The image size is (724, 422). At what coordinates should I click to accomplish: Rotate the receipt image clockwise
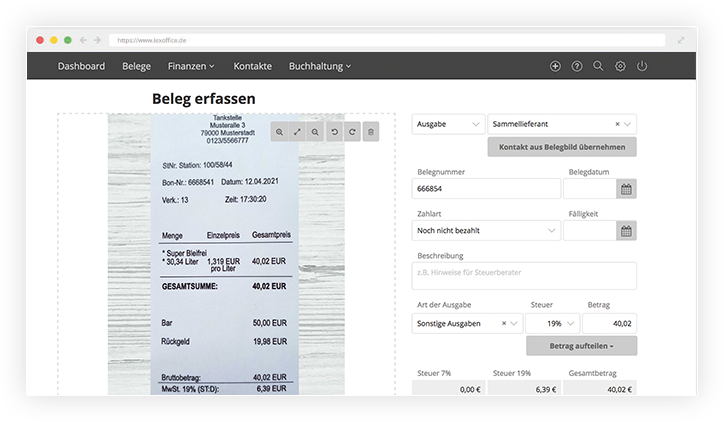(x=352, y=132)
